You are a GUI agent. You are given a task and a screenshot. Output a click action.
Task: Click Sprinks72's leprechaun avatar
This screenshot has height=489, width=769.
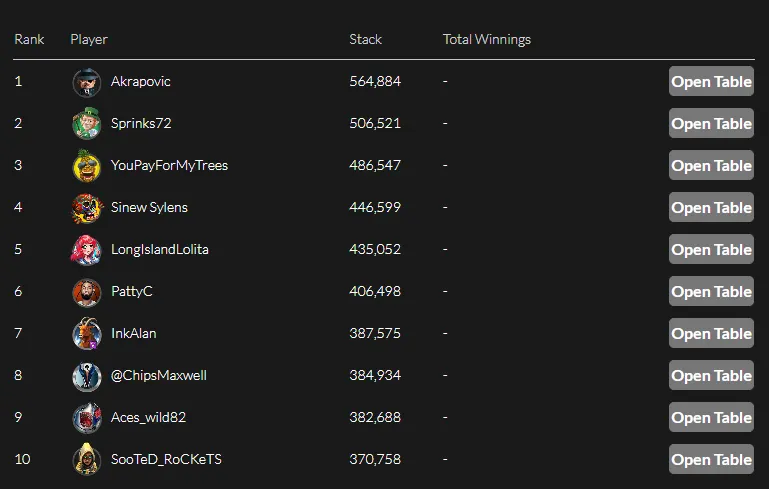pyautogui.click(x=87, y=124)
